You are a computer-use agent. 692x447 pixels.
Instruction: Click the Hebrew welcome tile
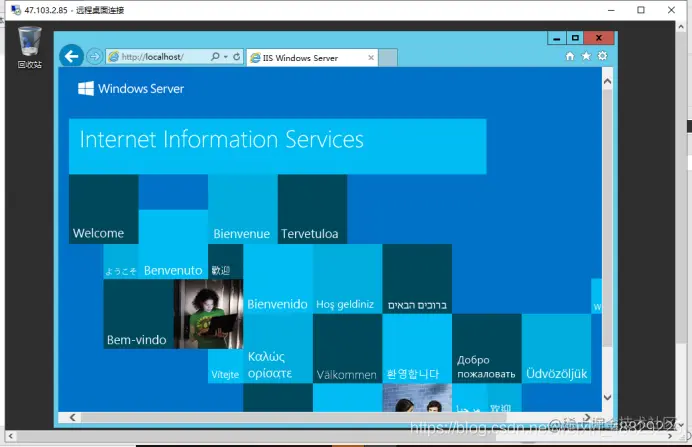tap(417, 278)
